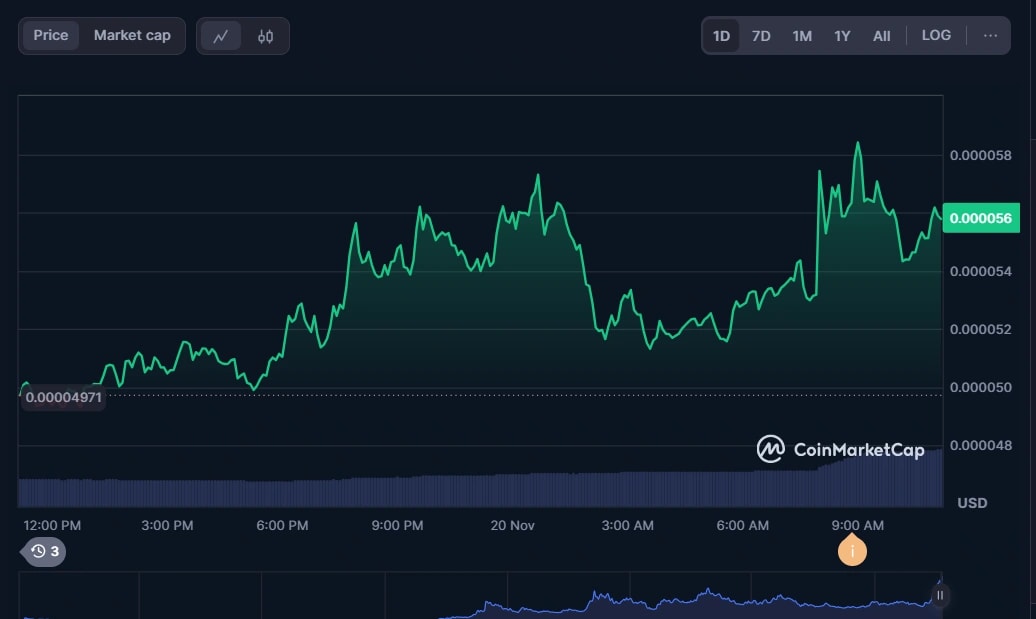Open the three-dot more options menu

pos(990,35)
